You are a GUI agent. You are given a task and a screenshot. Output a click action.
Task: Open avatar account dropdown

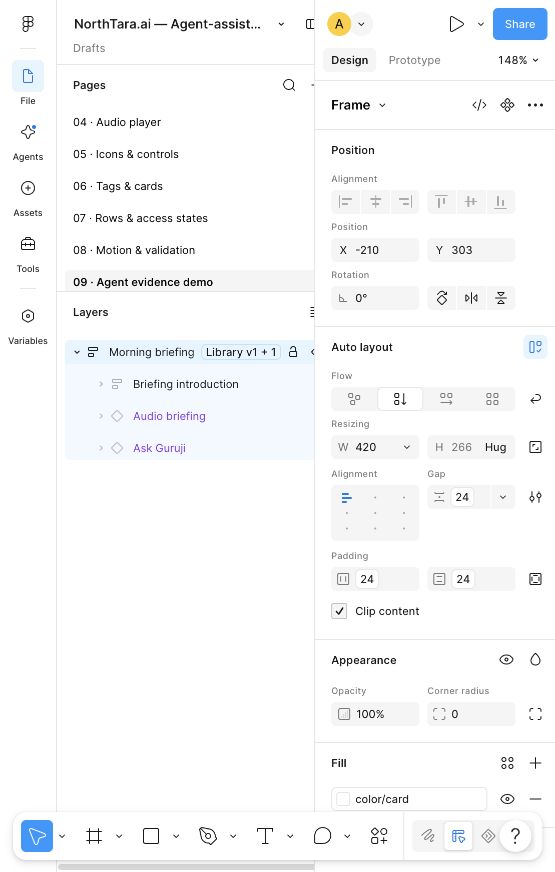(361, 24)
